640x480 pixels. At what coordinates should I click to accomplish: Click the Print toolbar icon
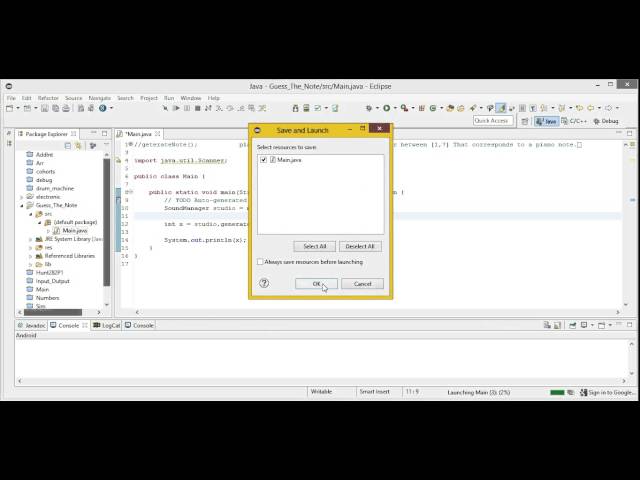[66, 108]
